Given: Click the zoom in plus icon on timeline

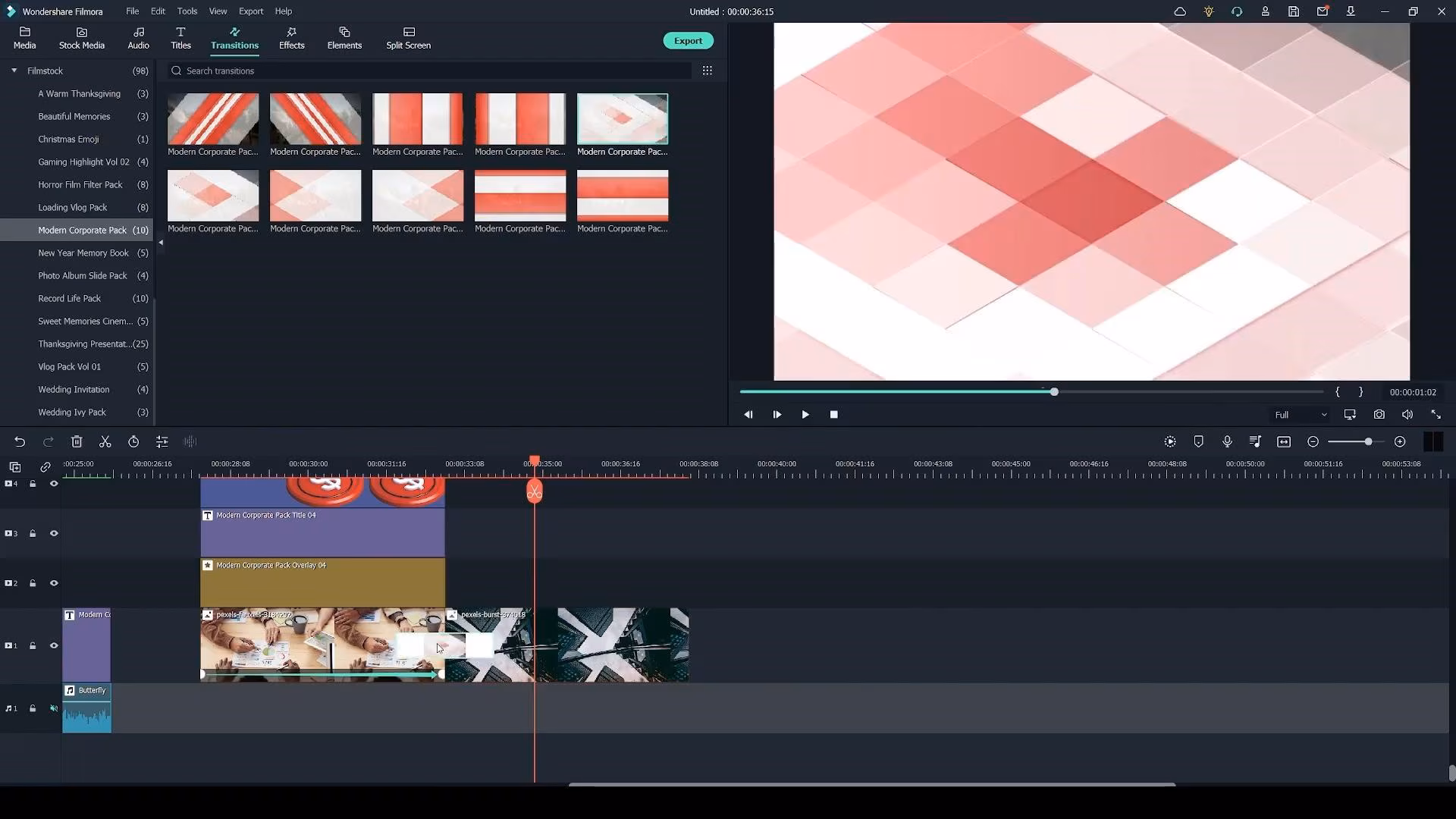Looking at the screenshot, I should pos(1400,441).
